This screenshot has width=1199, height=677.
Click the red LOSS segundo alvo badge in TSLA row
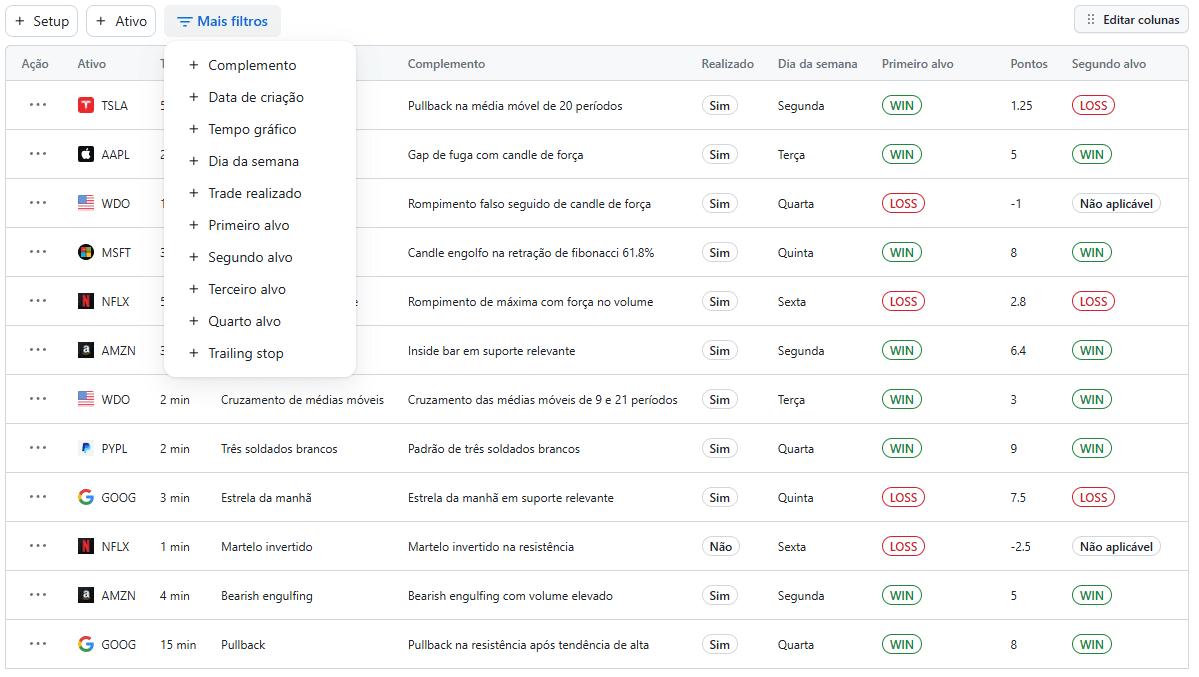[1092, 105]
